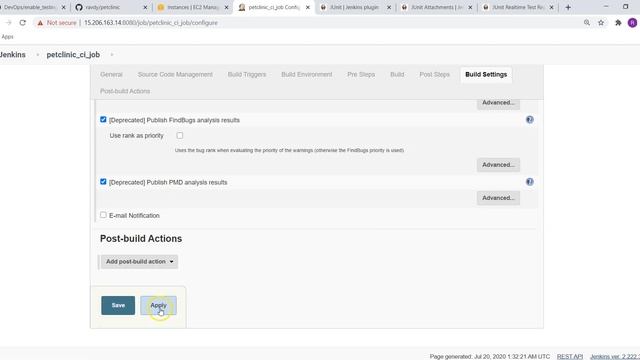The image size is (640, 360).
Task: Open the Jenkins version link
Action: click(x=615, y=356)
